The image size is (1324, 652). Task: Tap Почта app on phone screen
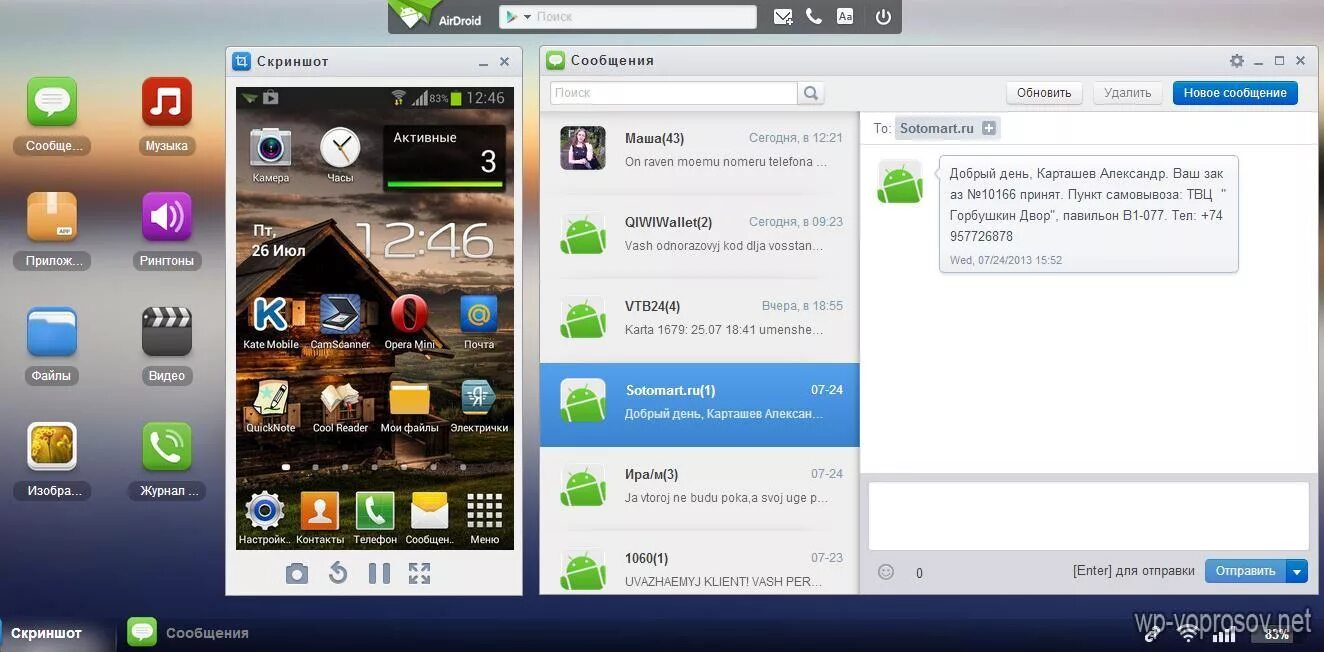pyautogui.click(x=479, y=322)
